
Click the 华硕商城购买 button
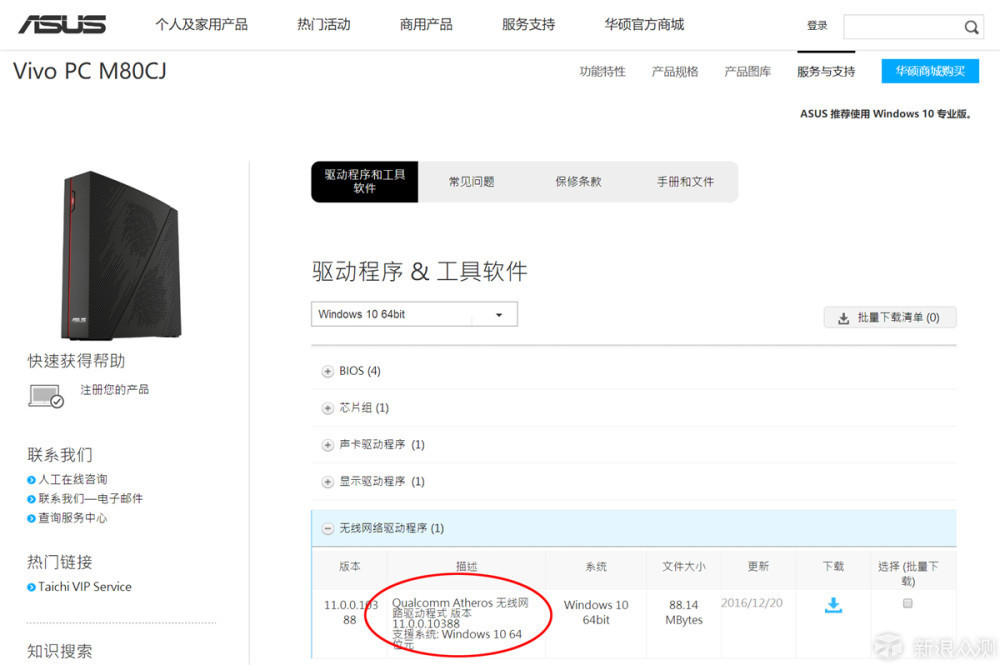click(x=930, y=71)
